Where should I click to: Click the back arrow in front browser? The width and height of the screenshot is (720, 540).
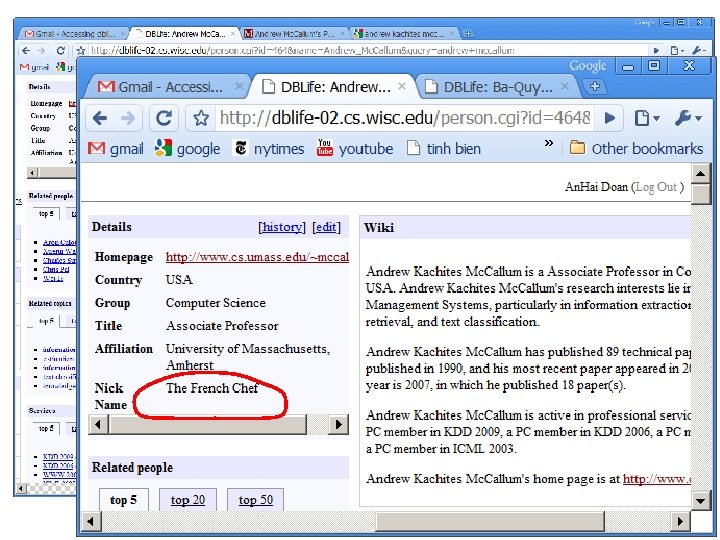[x=100, y=118]
